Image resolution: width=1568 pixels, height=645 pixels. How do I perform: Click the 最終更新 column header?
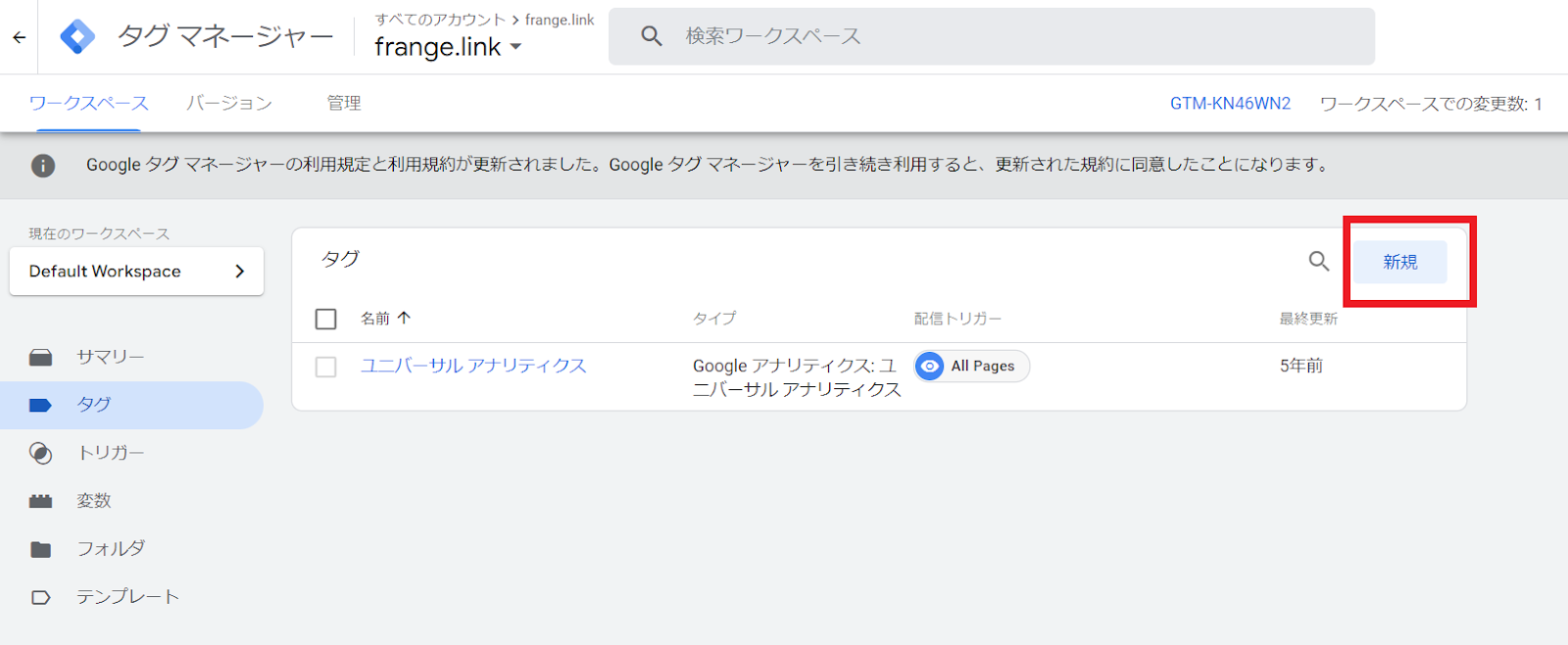1308,319
